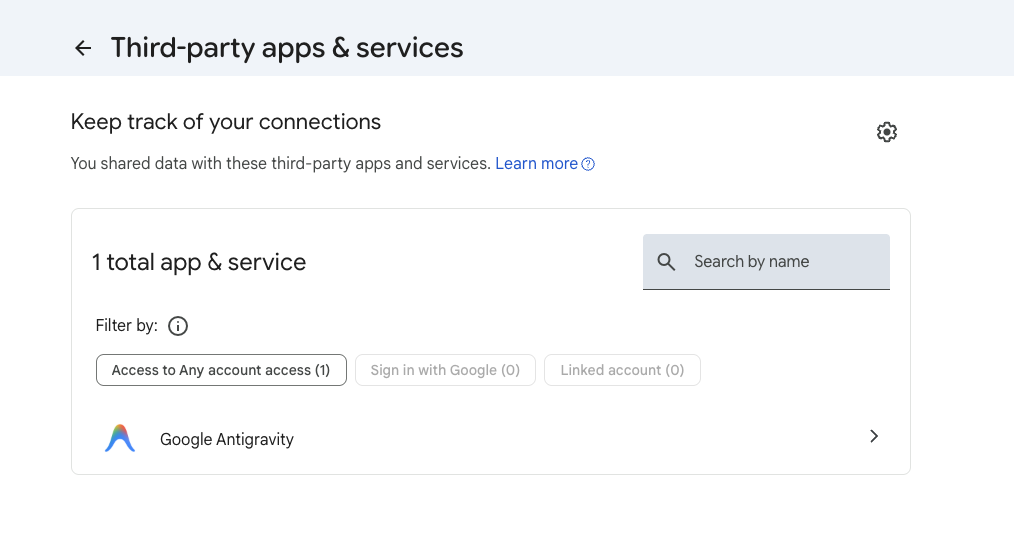Click the 1 total app & service heading
The width and height of the screenshot is (1014, 557).
pos(199,262)
